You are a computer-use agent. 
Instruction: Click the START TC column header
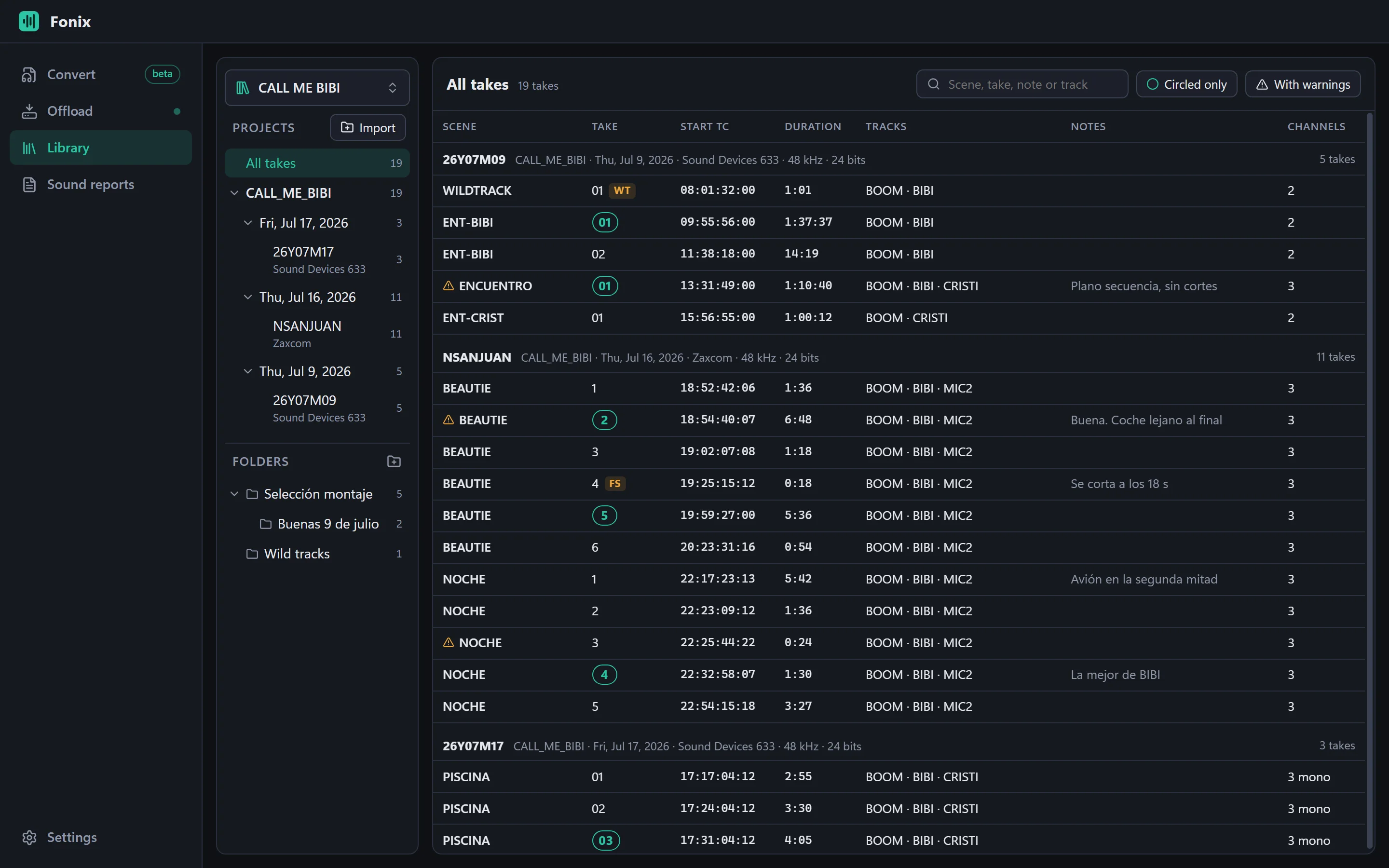(x=704, y=127)
